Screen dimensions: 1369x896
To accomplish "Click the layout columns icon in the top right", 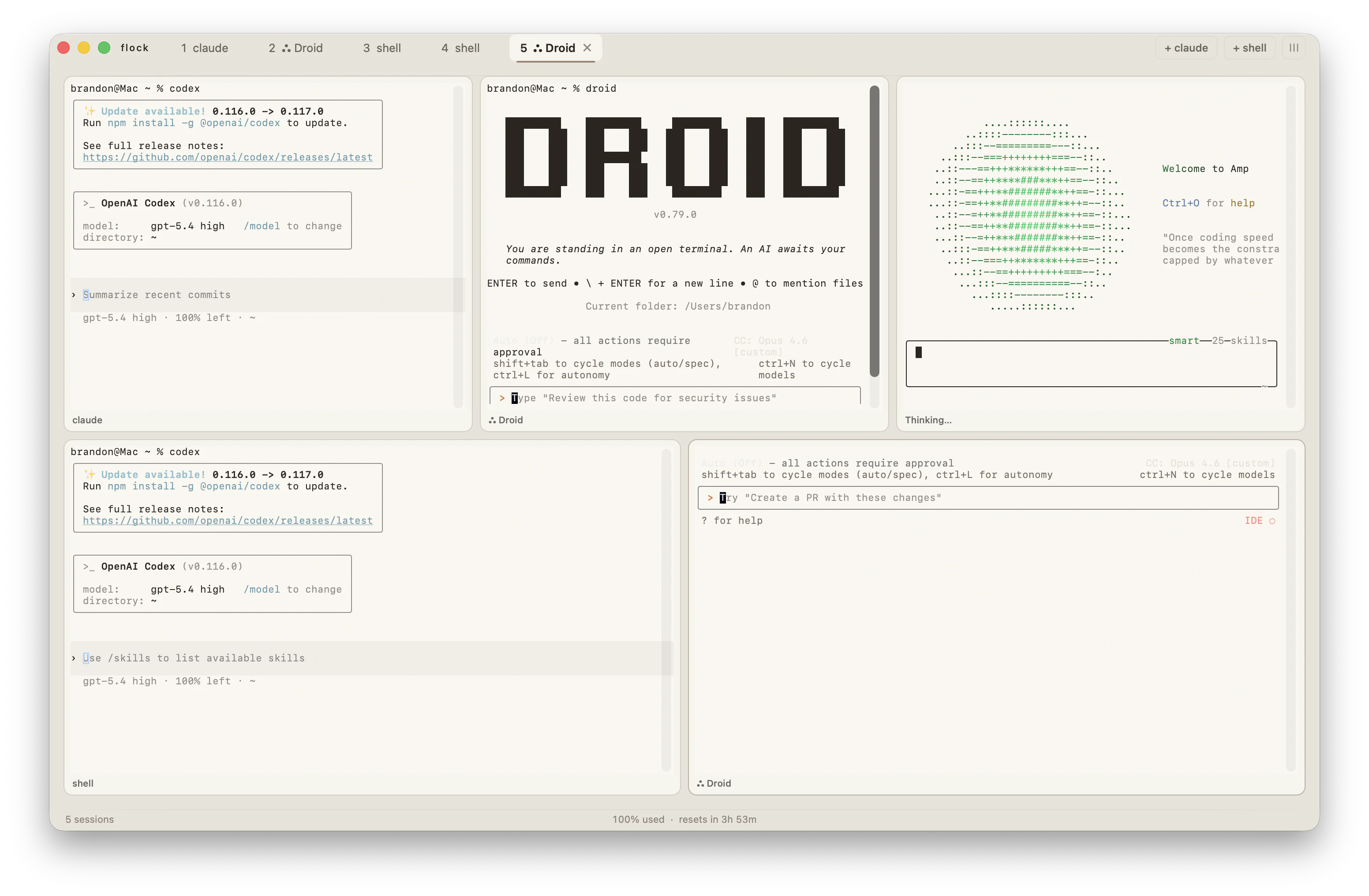I will tap(1294, 48).
